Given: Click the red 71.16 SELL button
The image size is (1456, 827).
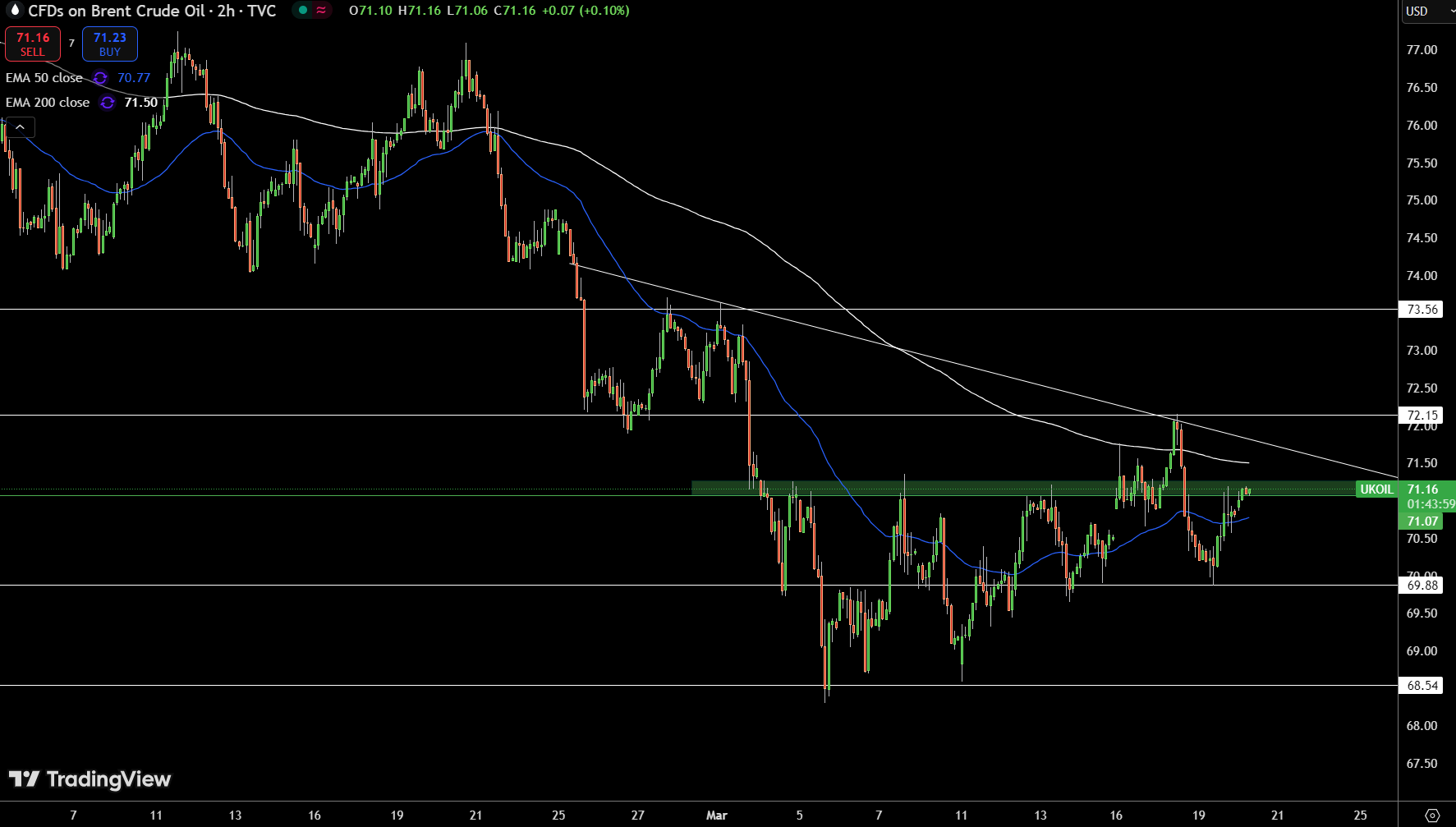Looking at the screenshot, I should coord(33,44).
